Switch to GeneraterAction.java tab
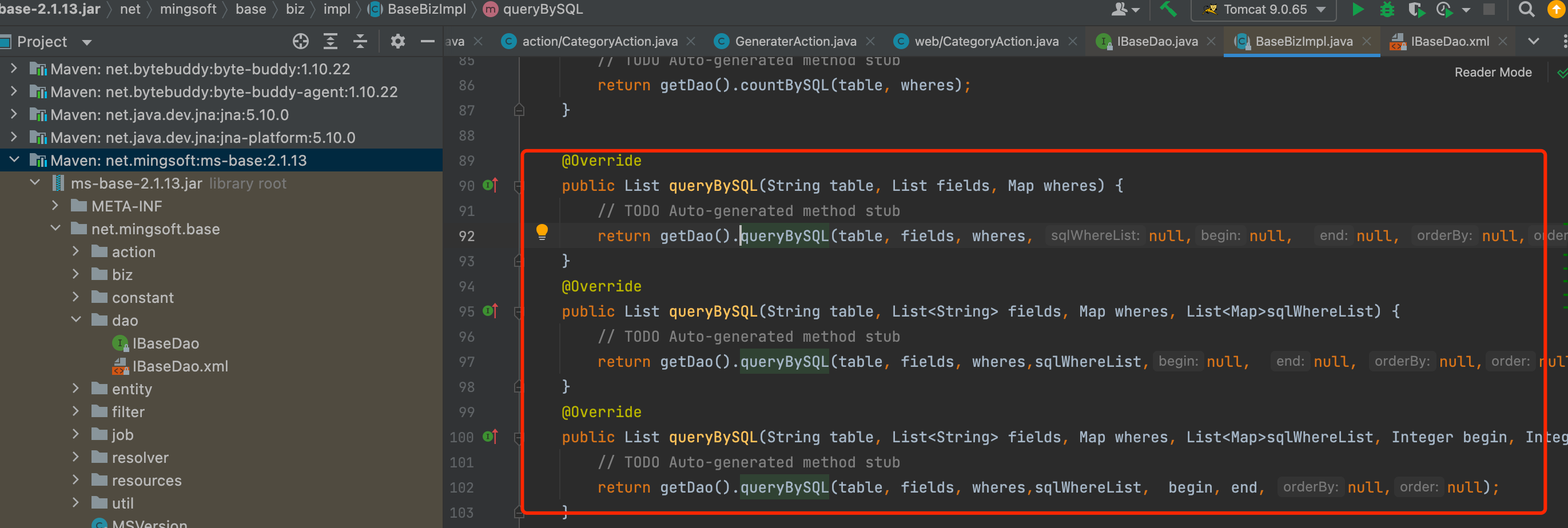The image size is (1568, 528). click(x=795, y=41)
